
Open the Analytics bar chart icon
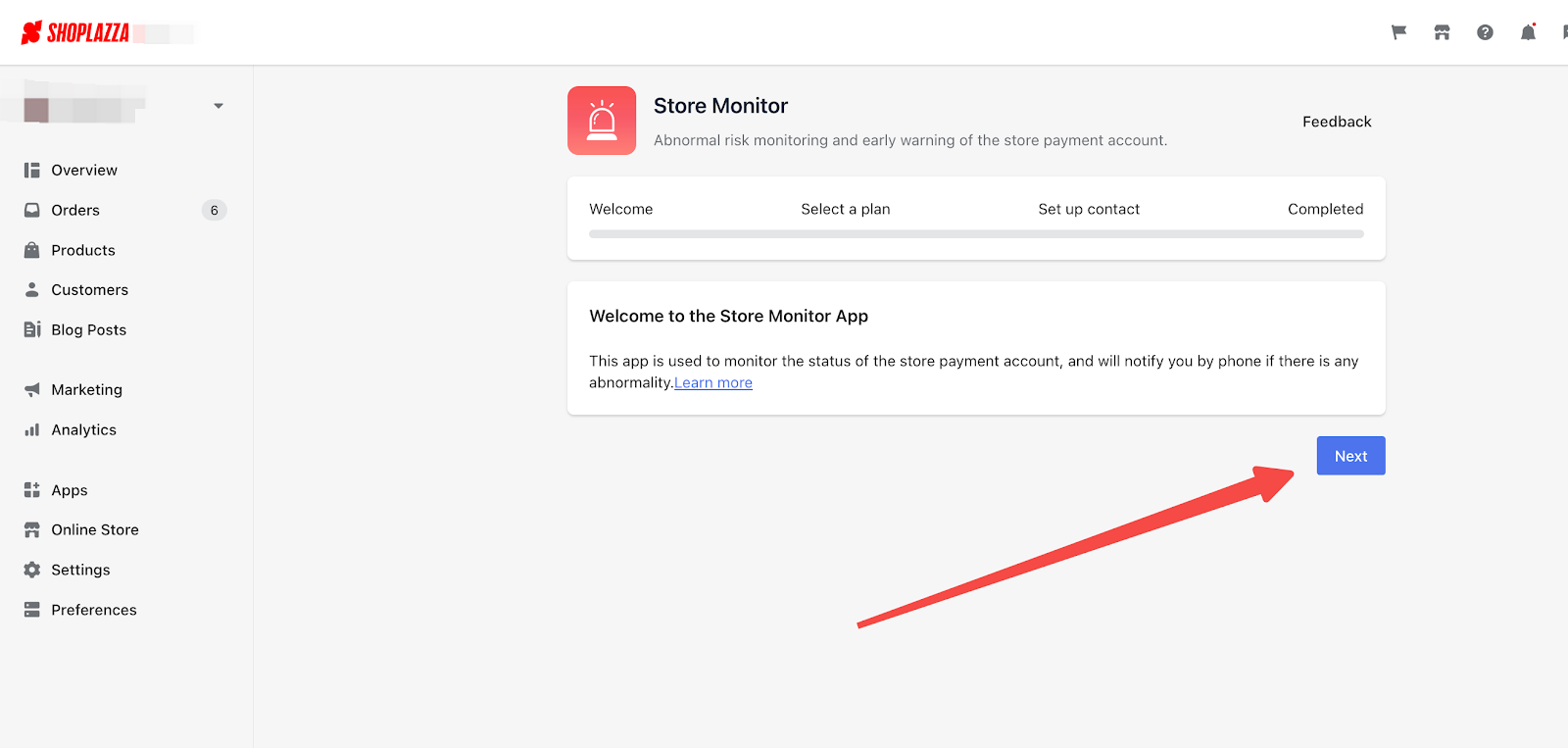pyautogui.click(x=32, y=429)
